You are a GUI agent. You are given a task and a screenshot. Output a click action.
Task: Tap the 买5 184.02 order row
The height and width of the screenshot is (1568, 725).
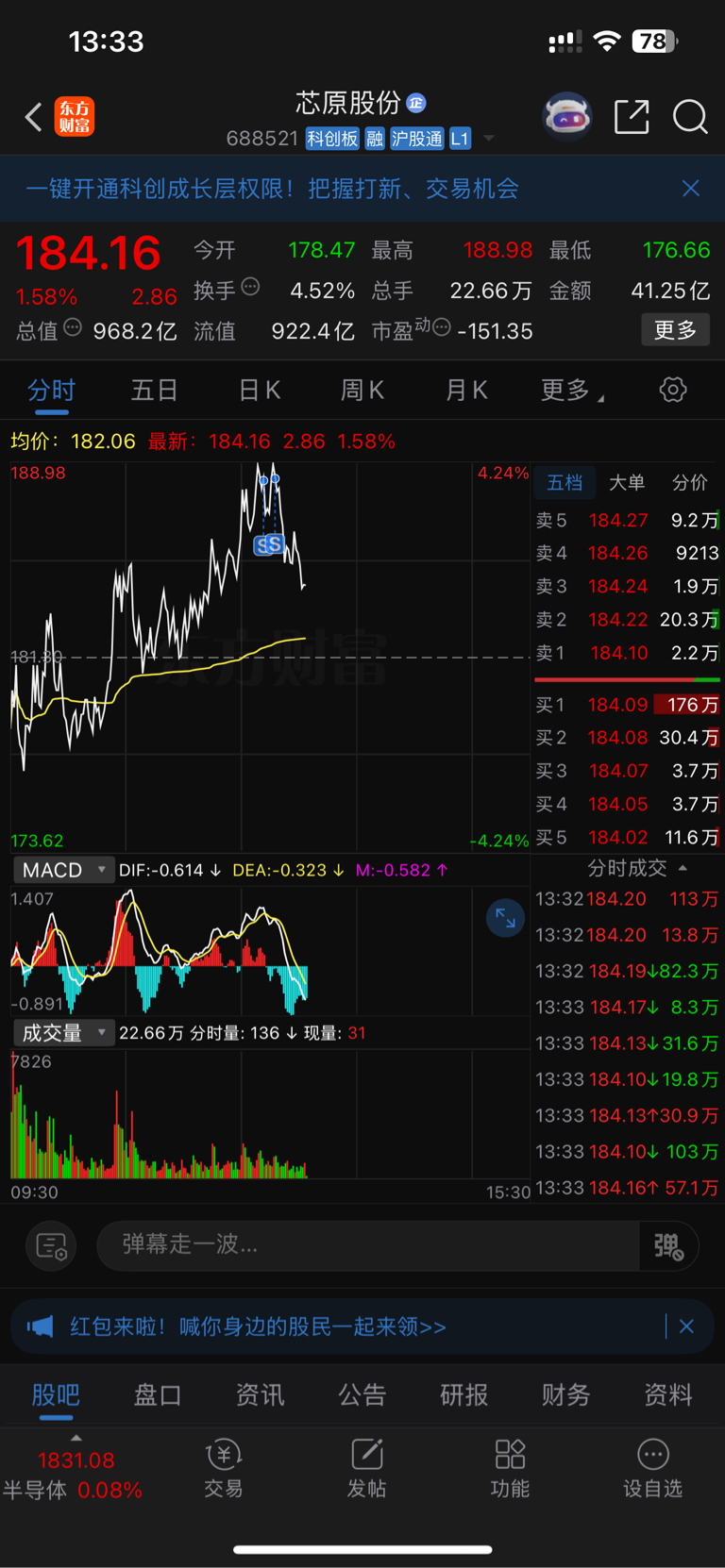(x=627, y=837)
